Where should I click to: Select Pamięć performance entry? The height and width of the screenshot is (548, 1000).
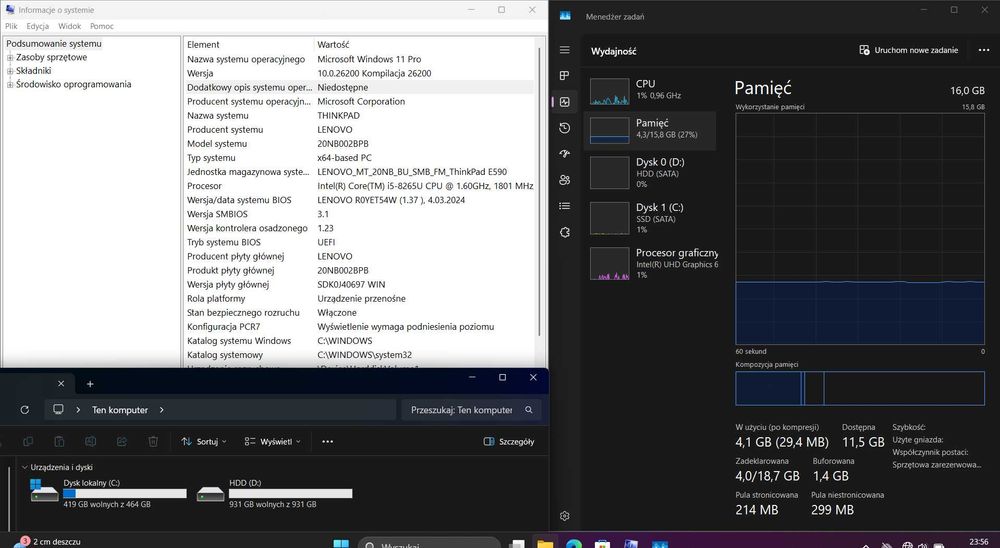651,130
